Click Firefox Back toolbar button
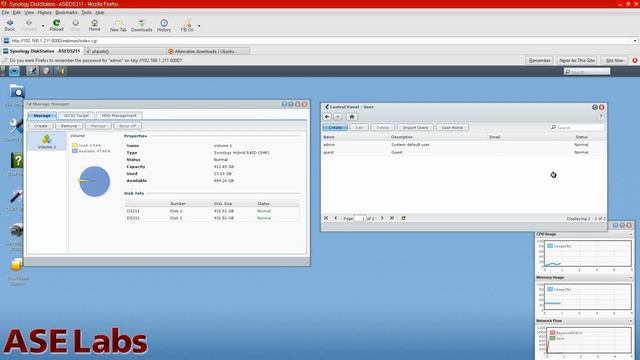640x360 pixels. click(9, 25)
